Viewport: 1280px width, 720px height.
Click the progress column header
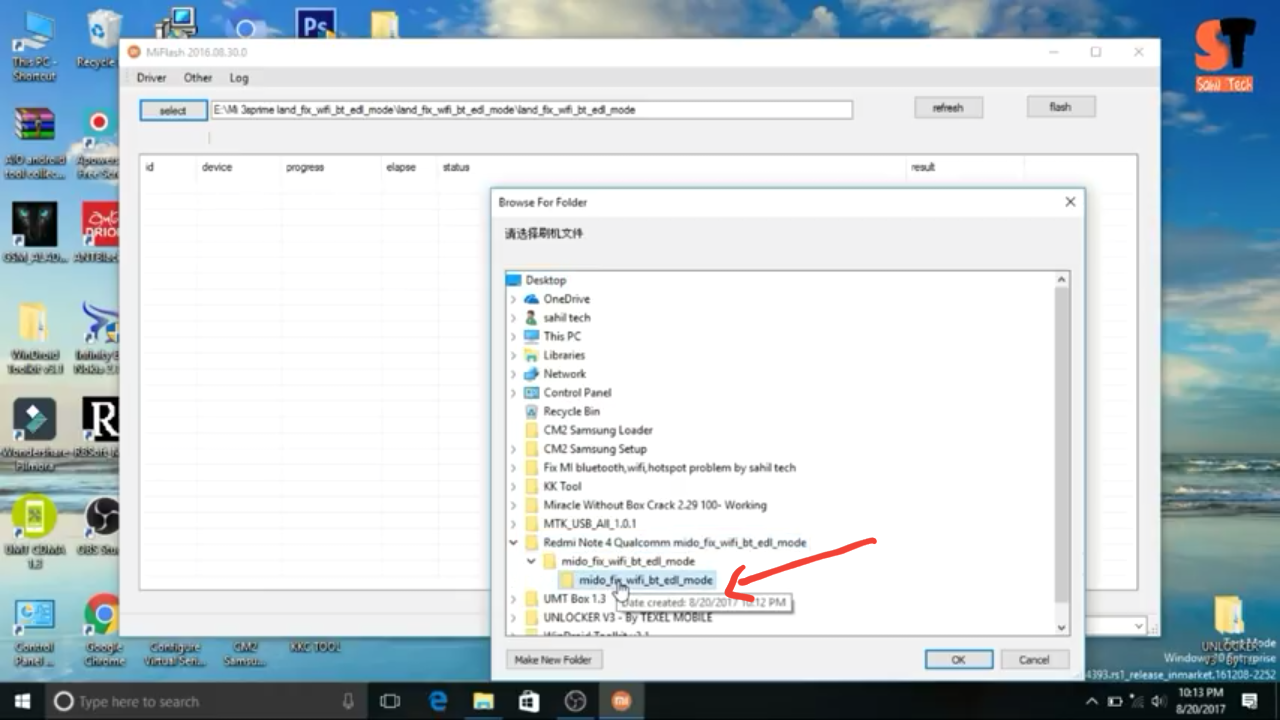[305, 167]
